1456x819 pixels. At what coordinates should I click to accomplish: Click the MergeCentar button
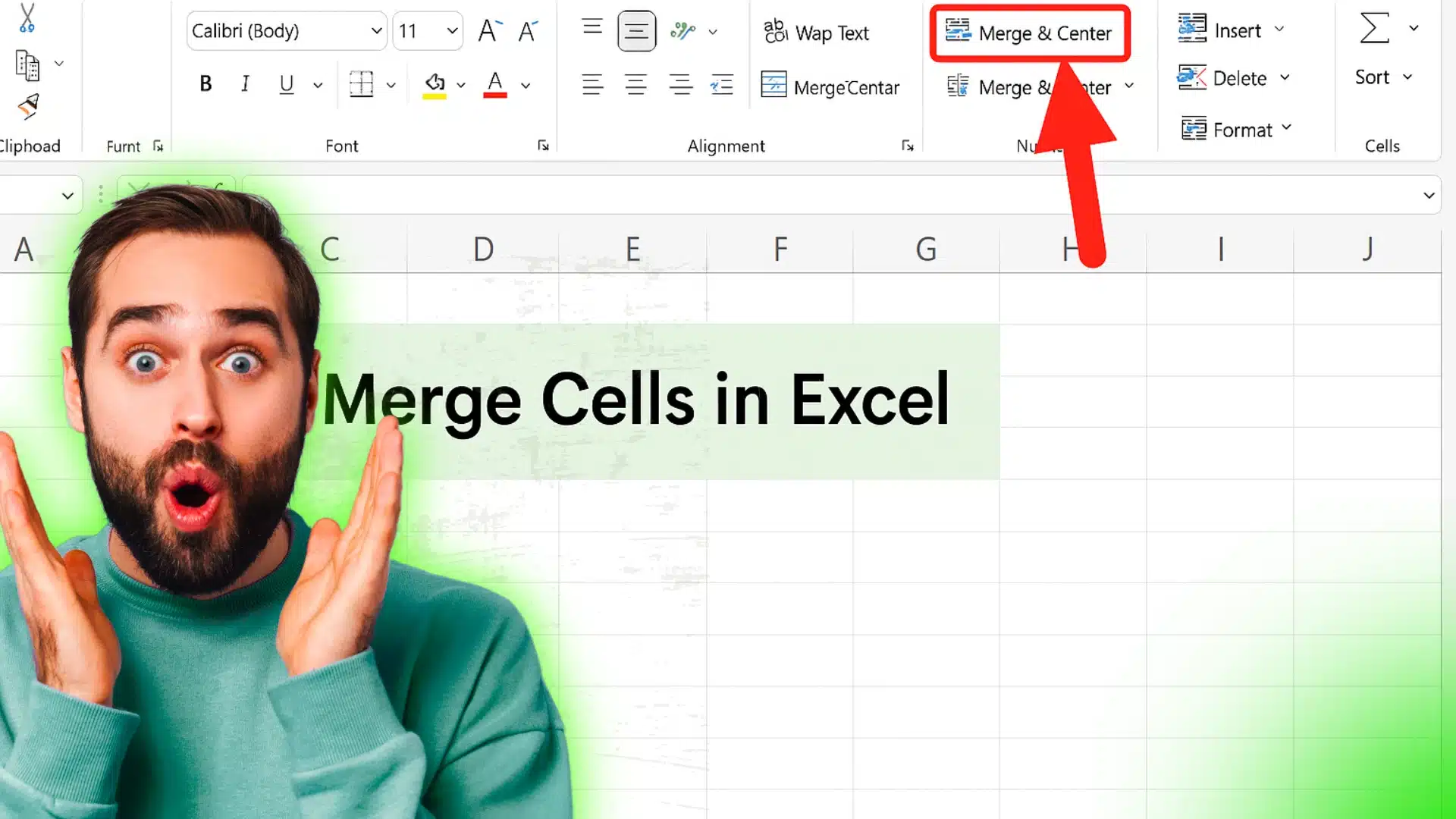coord(830,86)
